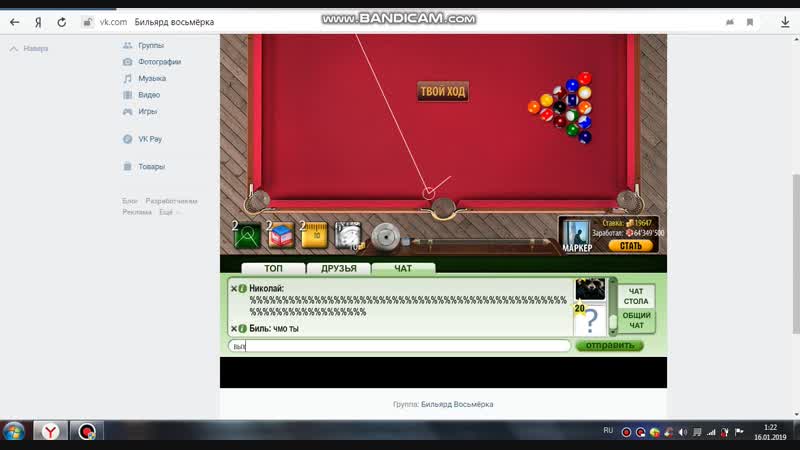This screenshot has height=450, width=800.
Task: Switch to the ТОП tab
Action: 273,268
